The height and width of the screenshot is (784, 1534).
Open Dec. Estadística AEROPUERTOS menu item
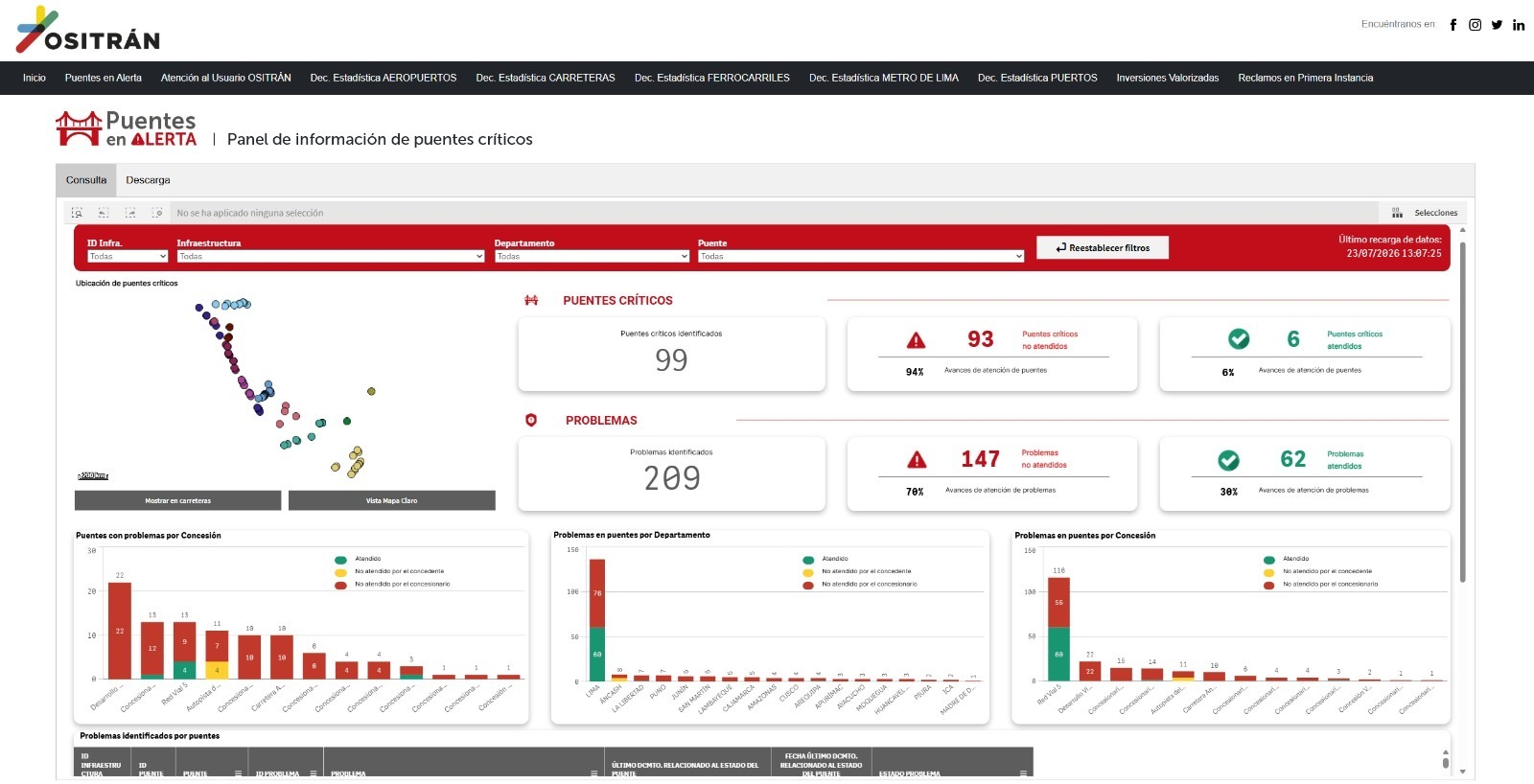tap(383, 78)
